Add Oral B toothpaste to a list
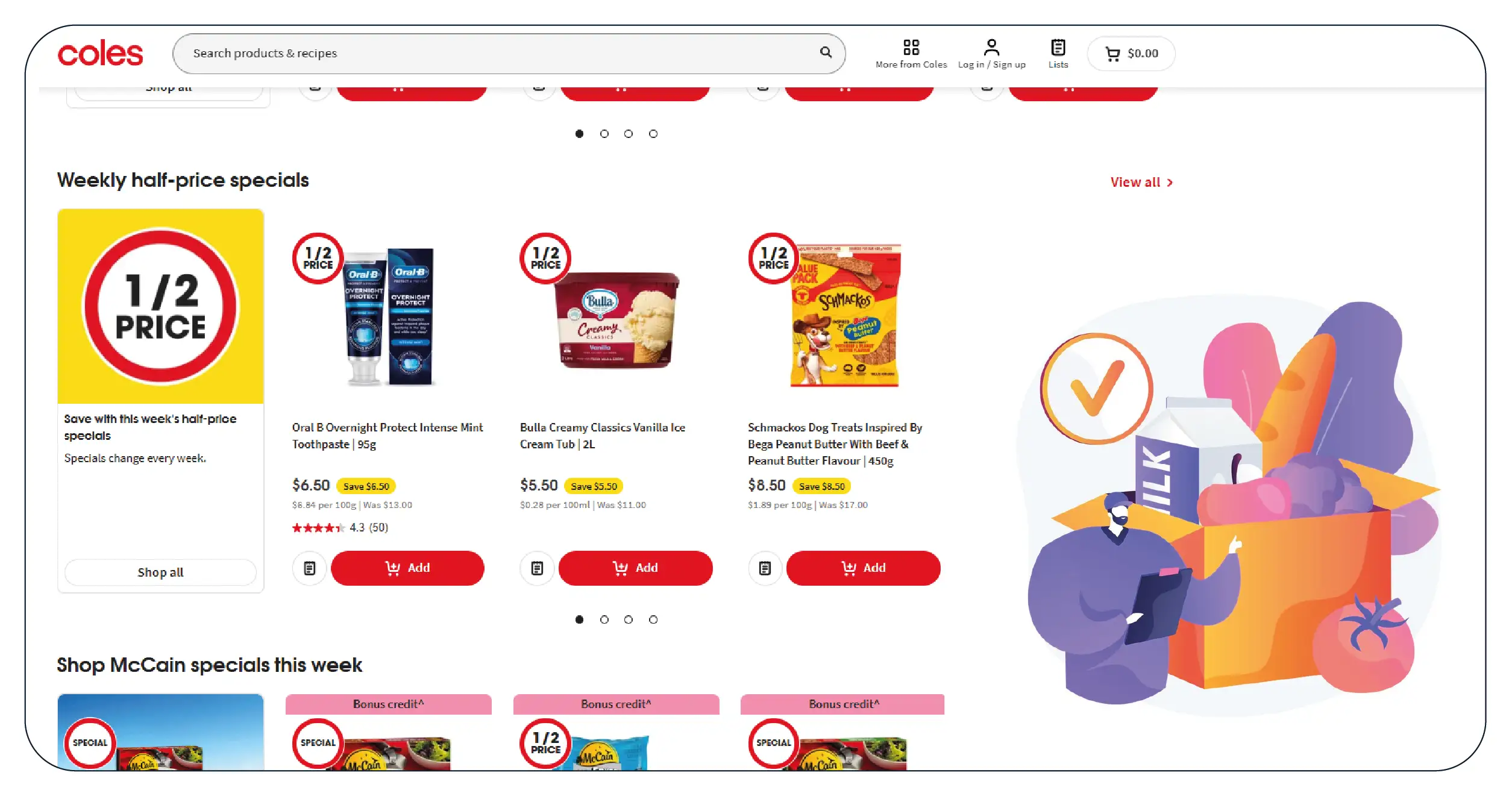Screen dimensions: 1512x796 [x=309, y=568]
